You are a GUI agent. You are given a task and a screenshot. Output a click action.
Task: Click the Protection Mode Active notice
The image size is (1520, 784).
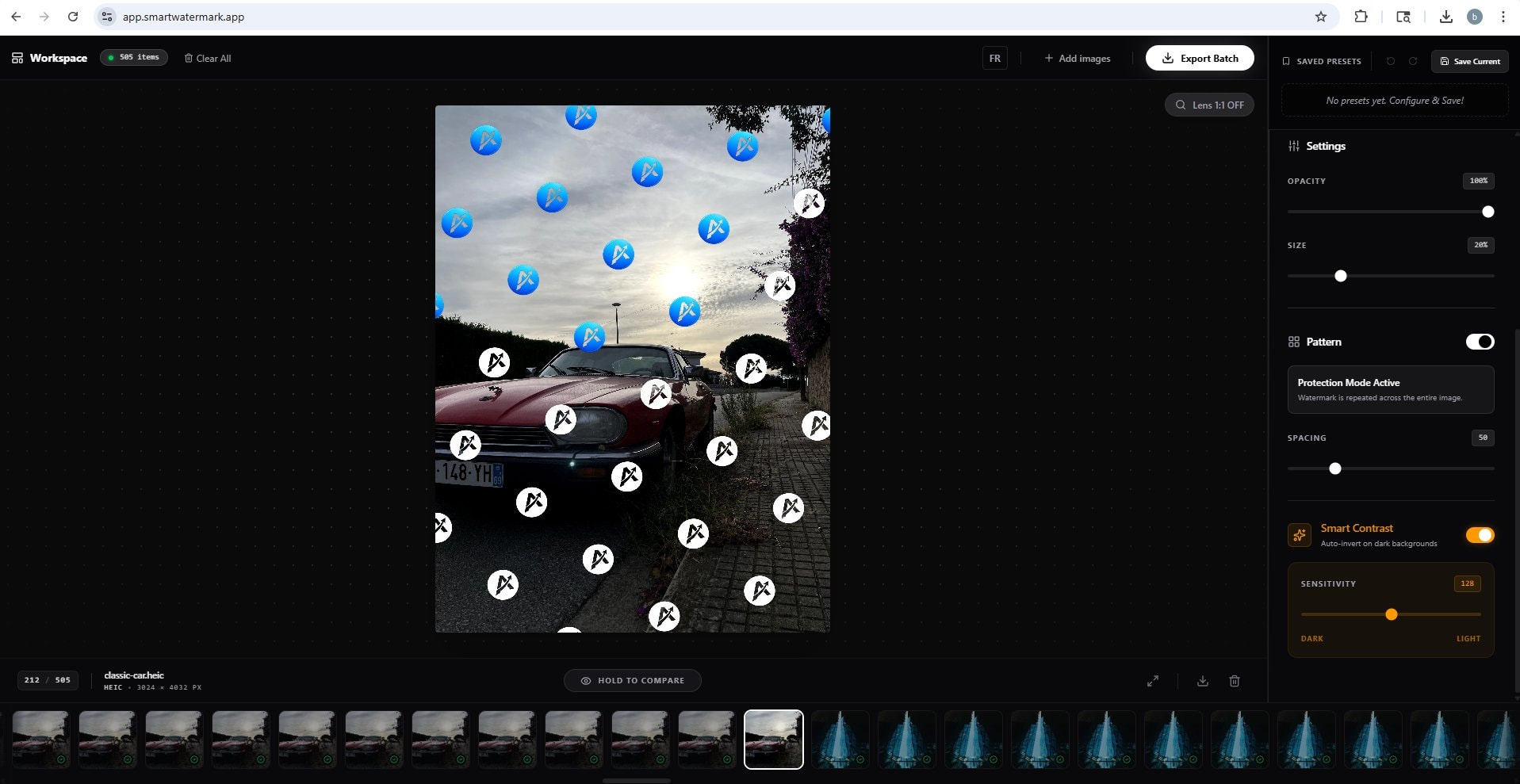coord(1391,389)
